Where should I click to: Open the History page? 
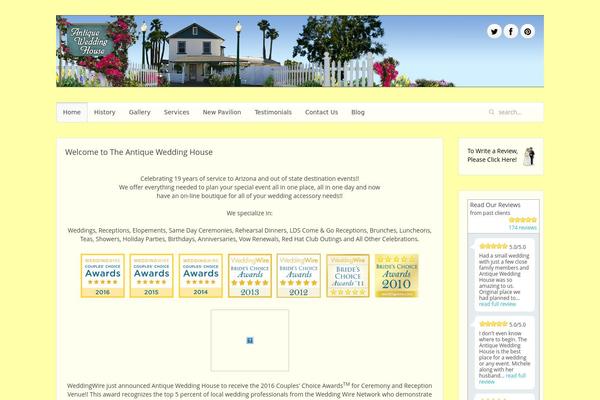tap(104, 112)
